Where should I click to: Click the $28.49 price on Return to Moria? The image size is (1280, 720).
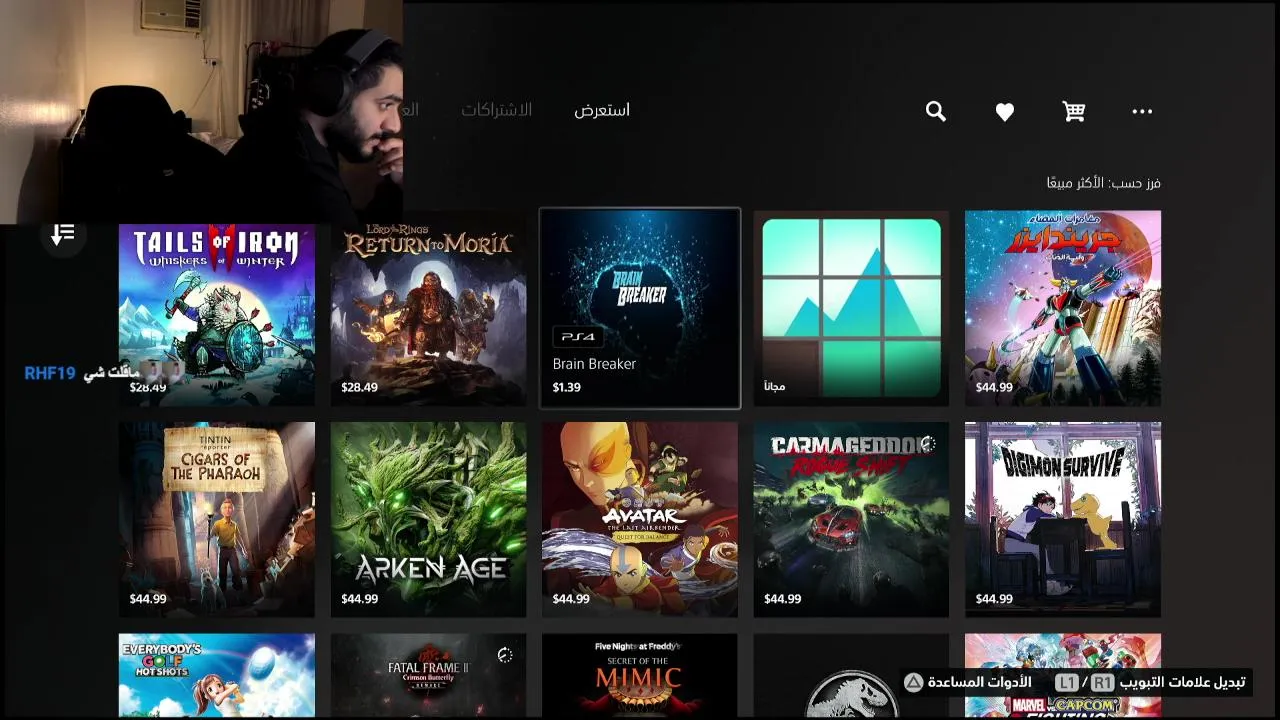coord(359,387)
